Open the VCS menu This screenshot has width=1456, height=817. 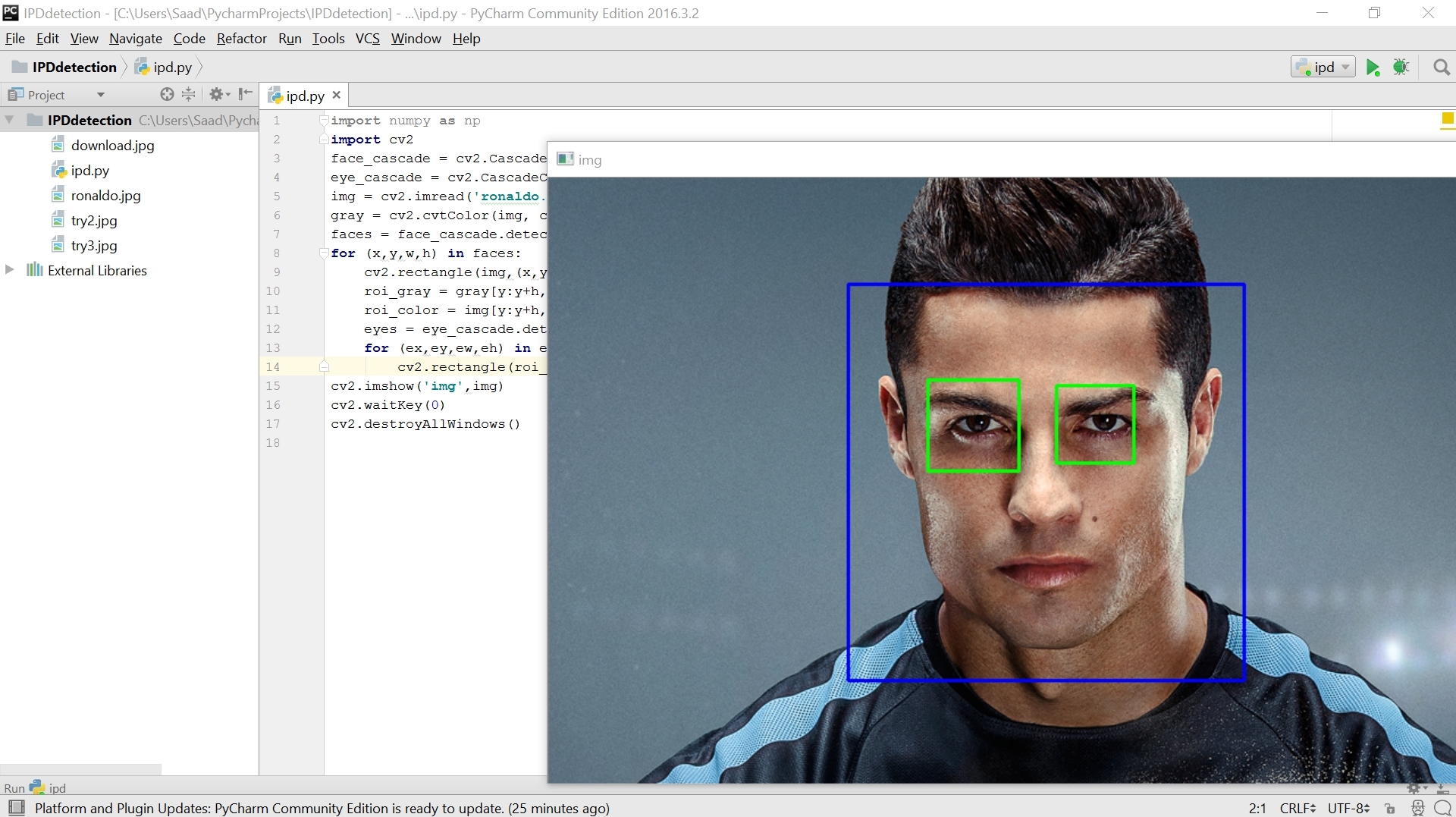pyautogui.click(x=367, y=39)
